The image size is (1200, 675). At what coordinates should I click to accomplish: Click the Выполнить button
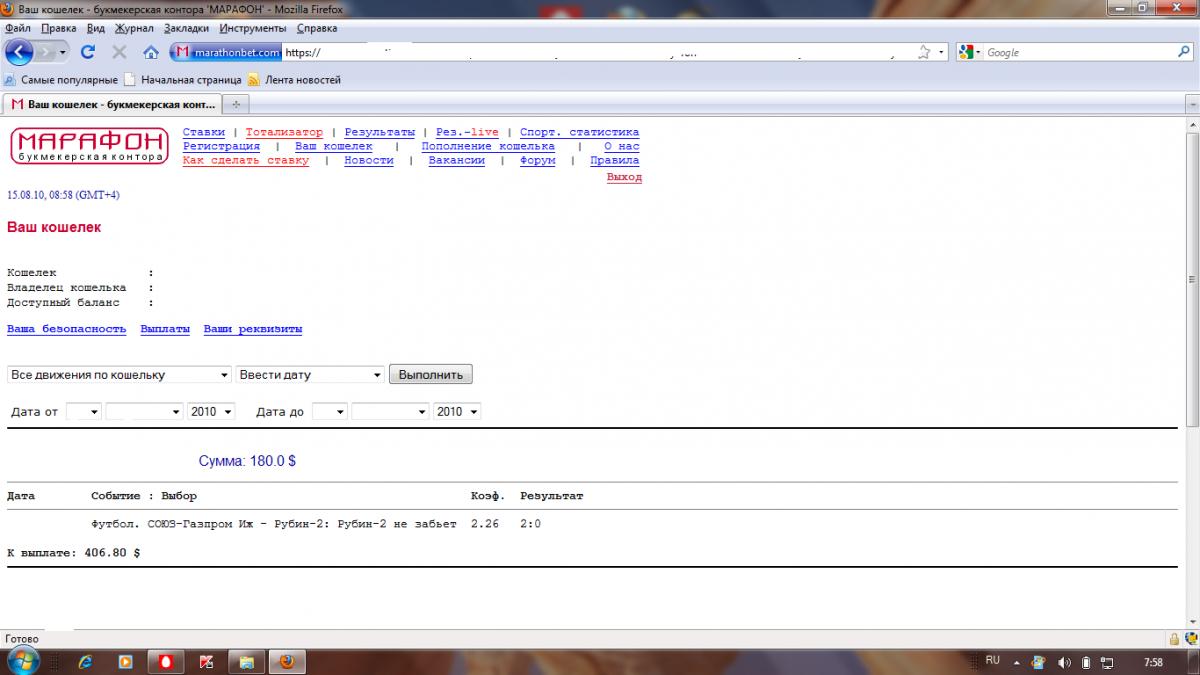(430, 375)
